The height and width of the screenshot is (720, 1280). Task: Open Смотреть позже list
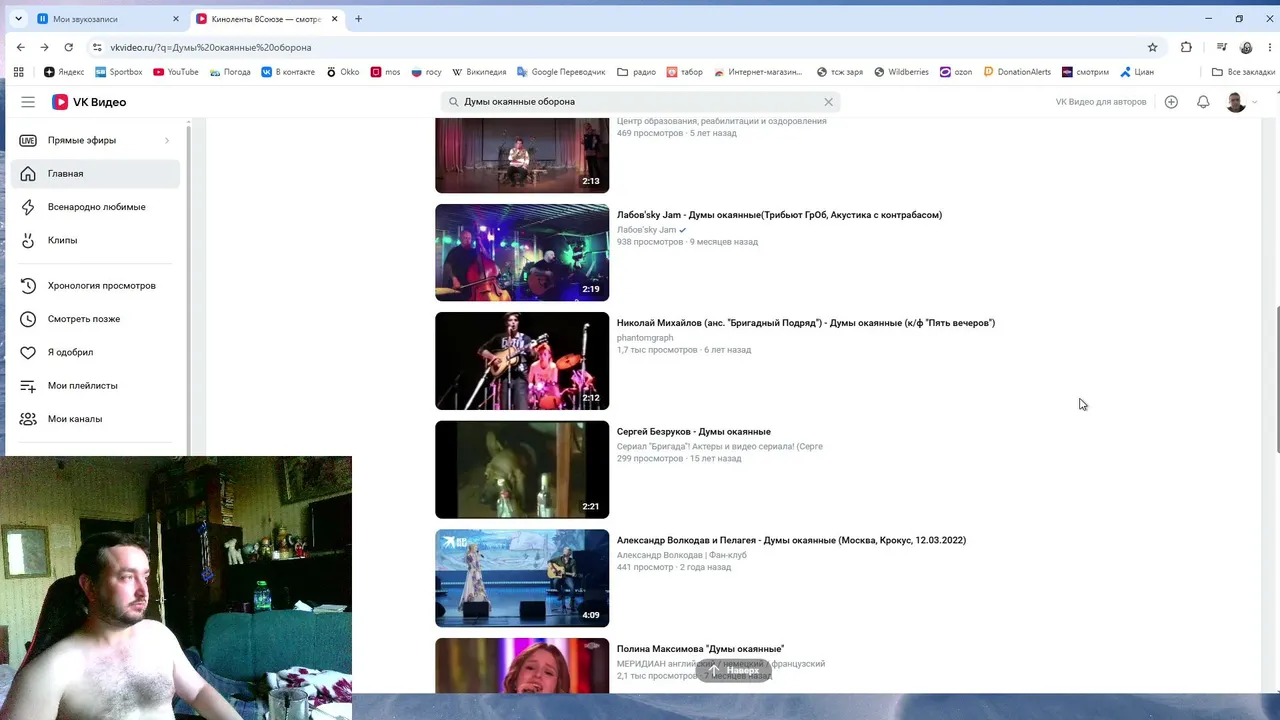(x=95, y=319)
